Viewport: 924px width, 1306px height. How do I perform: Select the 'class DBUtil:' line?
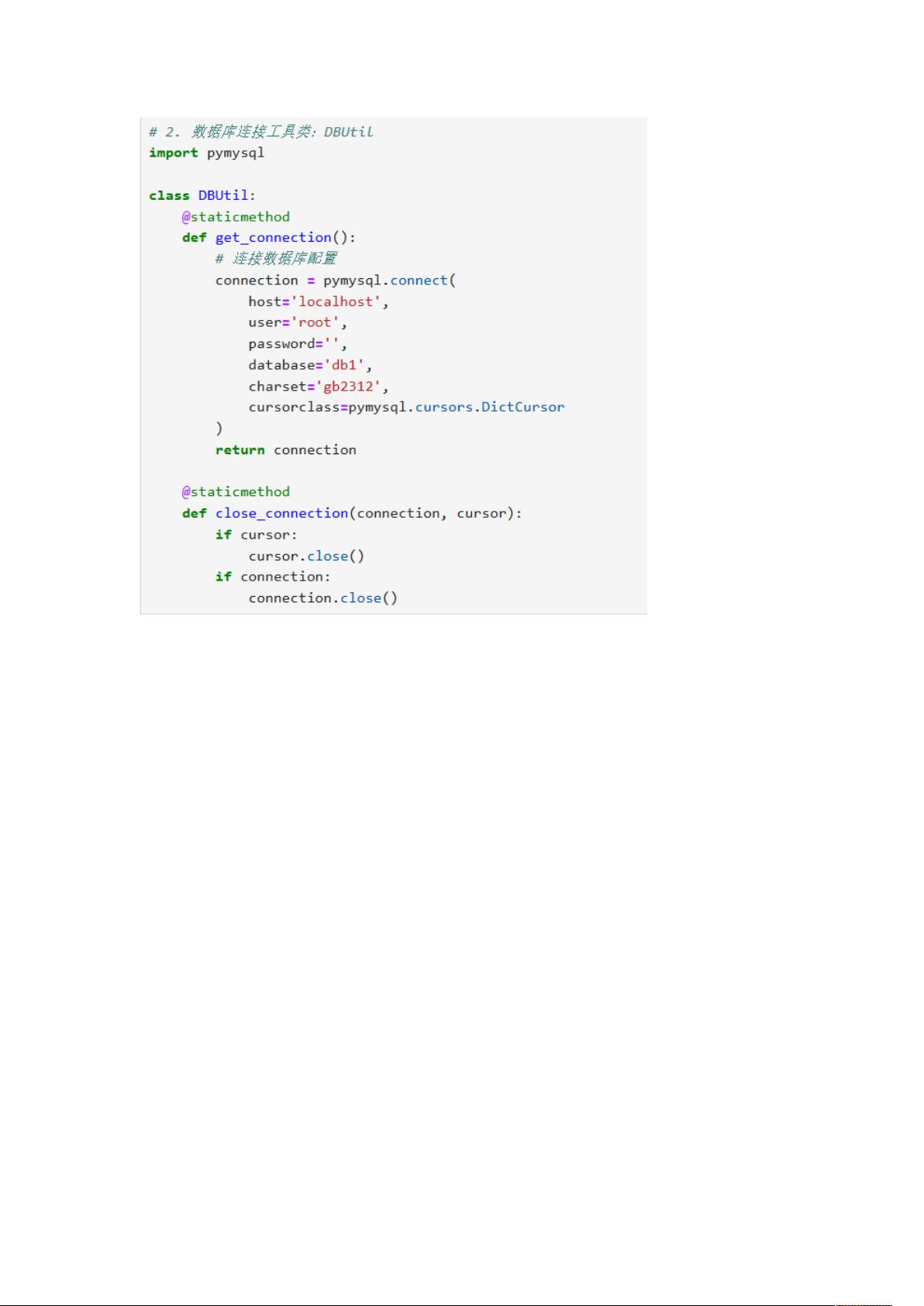(x=202, y=195)
